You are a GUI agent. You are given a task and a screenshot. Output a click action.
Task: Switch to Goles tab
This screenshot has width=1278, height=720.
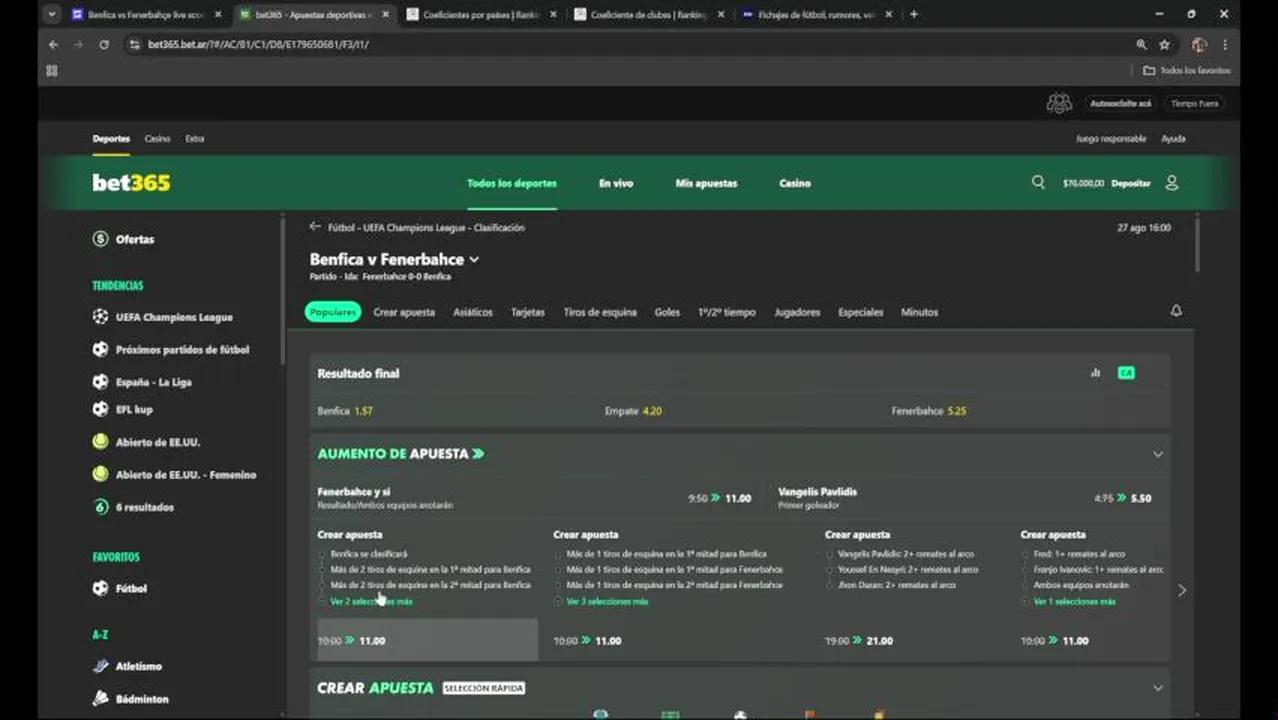click(x=667, y=312)
